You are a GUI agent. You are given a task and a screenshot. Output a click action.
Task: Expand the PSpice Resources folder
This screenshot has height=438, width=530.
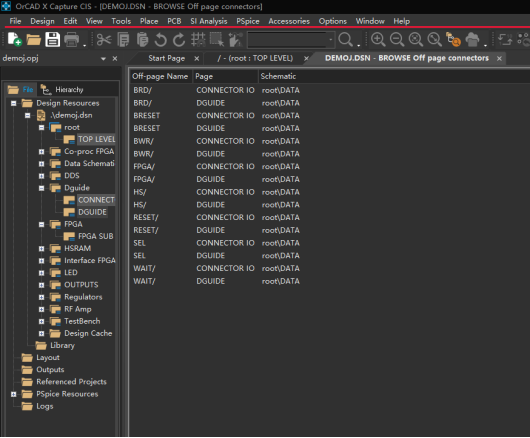click(14, 394)
